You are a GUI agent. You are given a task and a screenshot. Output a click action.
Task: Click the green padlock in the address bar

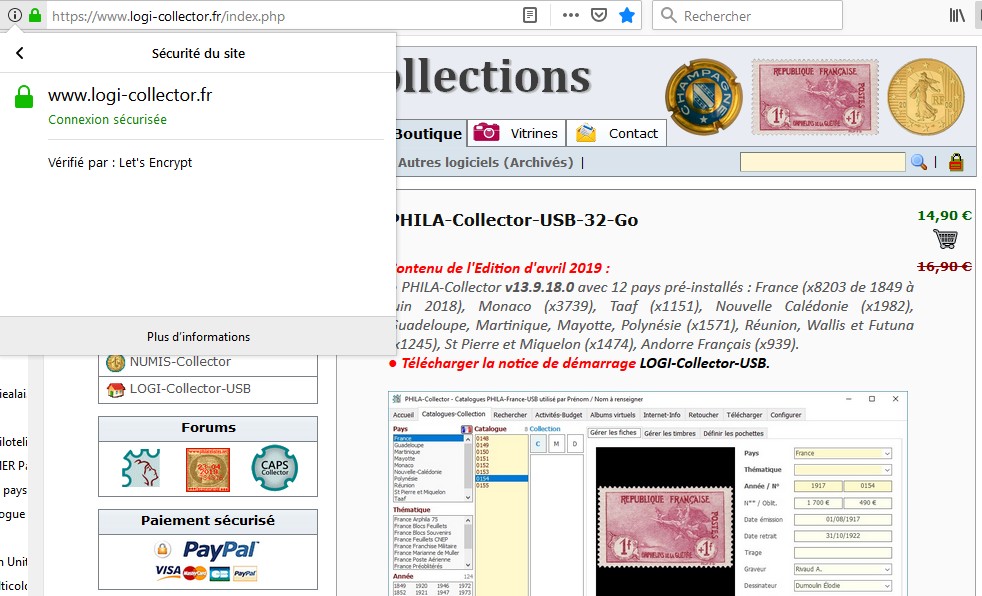tap(35, 16)
